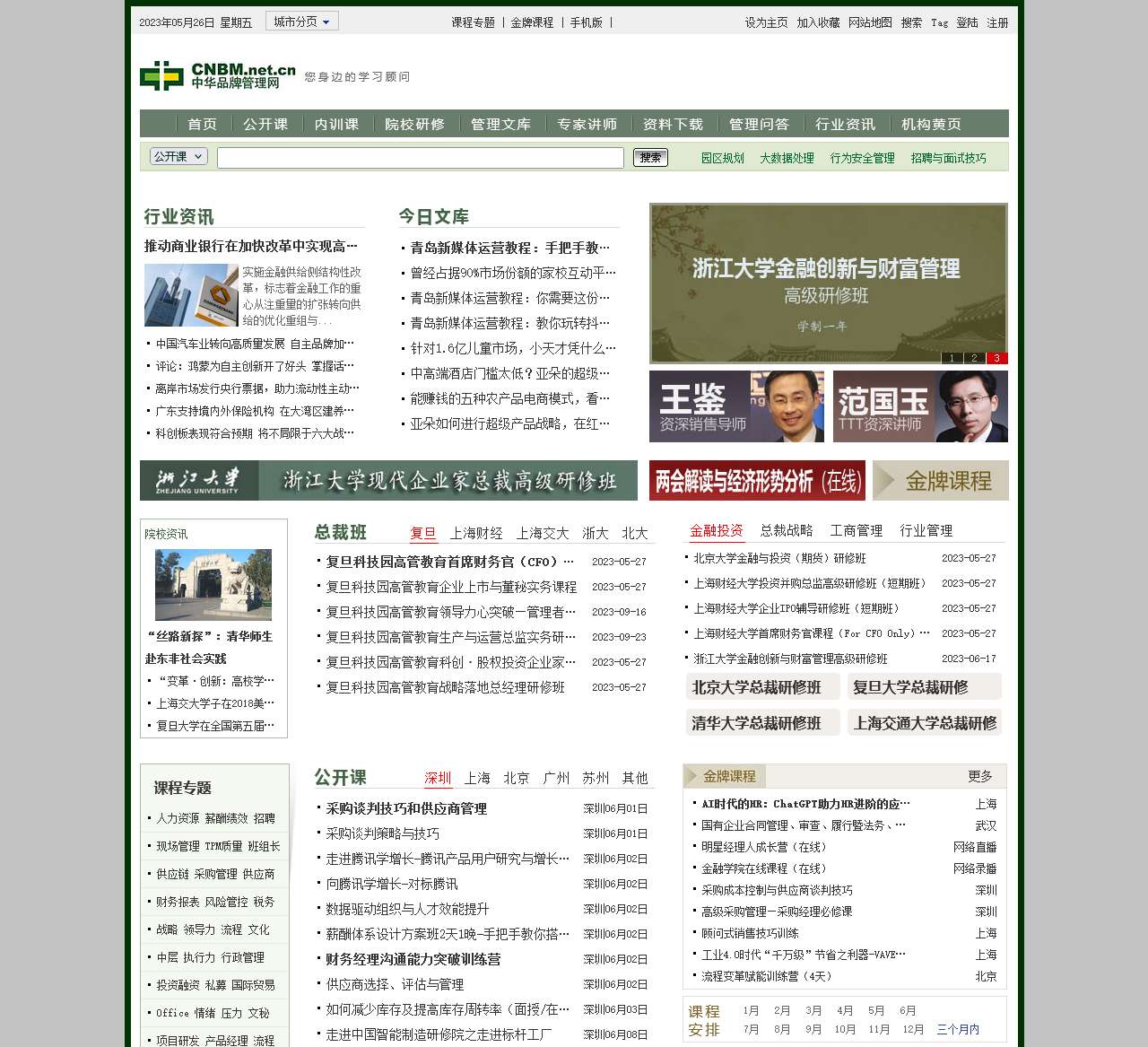1148x1047 pixels.
Task: Select the 金融投资 tab
Action: coord(717,530)
